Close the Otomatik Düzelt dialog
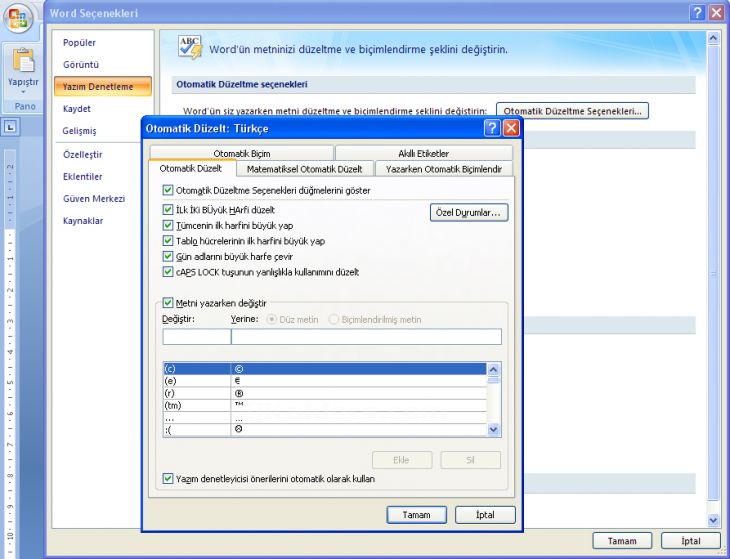This screenshot has width=730, height=559. (x=511, y=128)
